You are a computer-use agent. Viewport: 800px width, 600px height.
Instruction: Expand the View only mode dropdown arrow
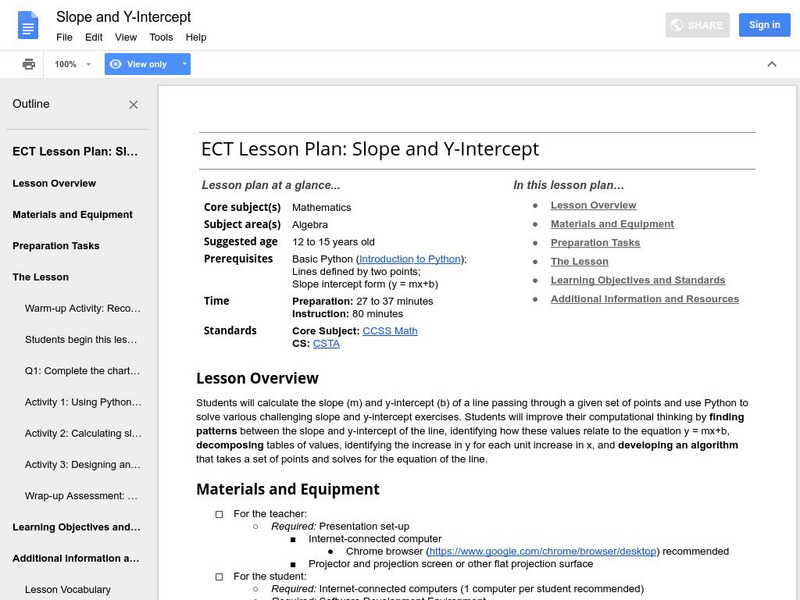coord(184,64)
